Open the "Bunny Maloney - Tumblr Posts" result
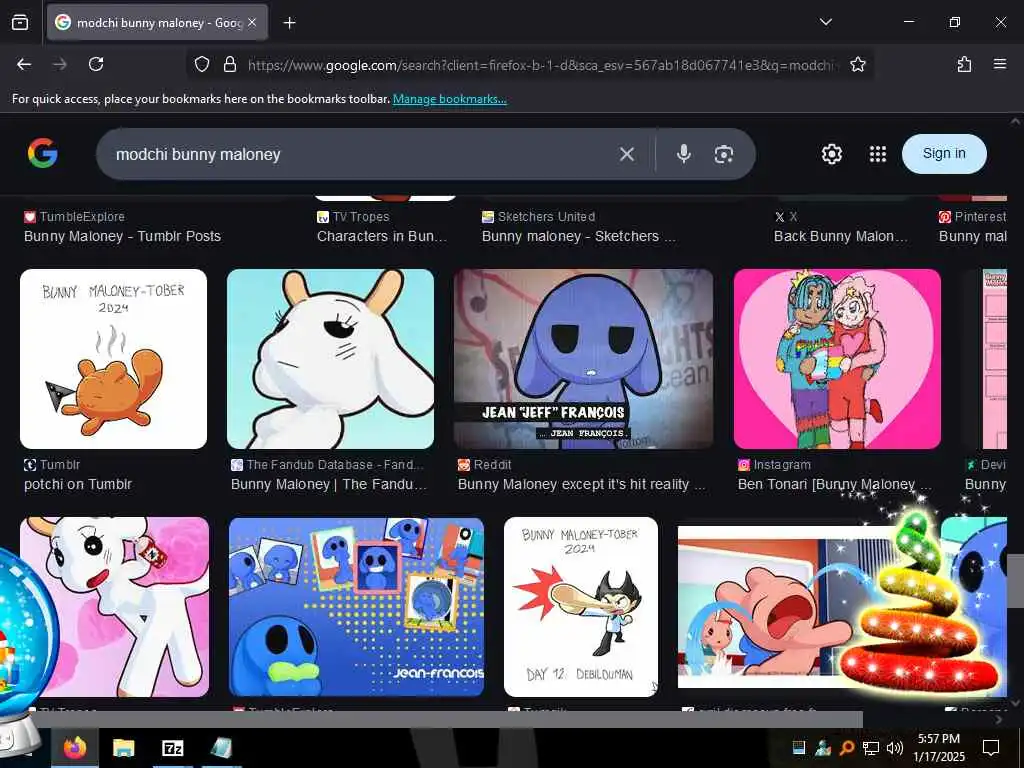 pyautogui.click(x=122, y=236)
